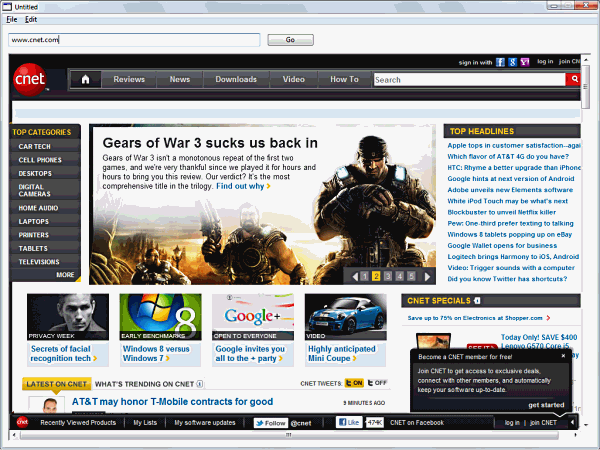Click the red search magnifier button
This screenshot has width=600, height=450.
[x=574, y=79]
